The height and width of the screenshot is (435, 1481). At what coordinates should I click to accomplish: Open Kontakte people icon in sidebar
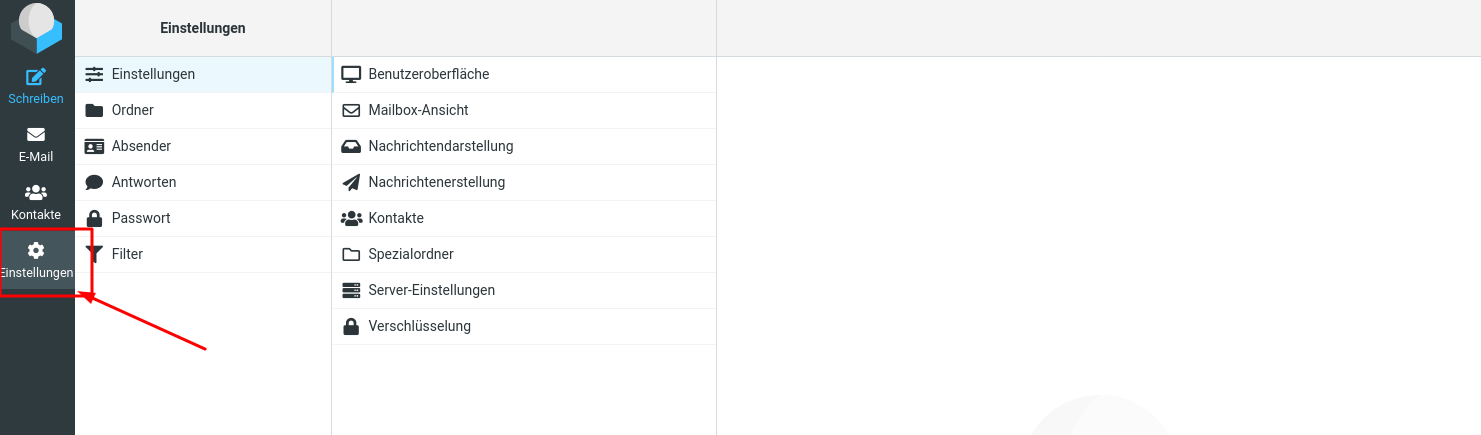click(x=36, y=192)
